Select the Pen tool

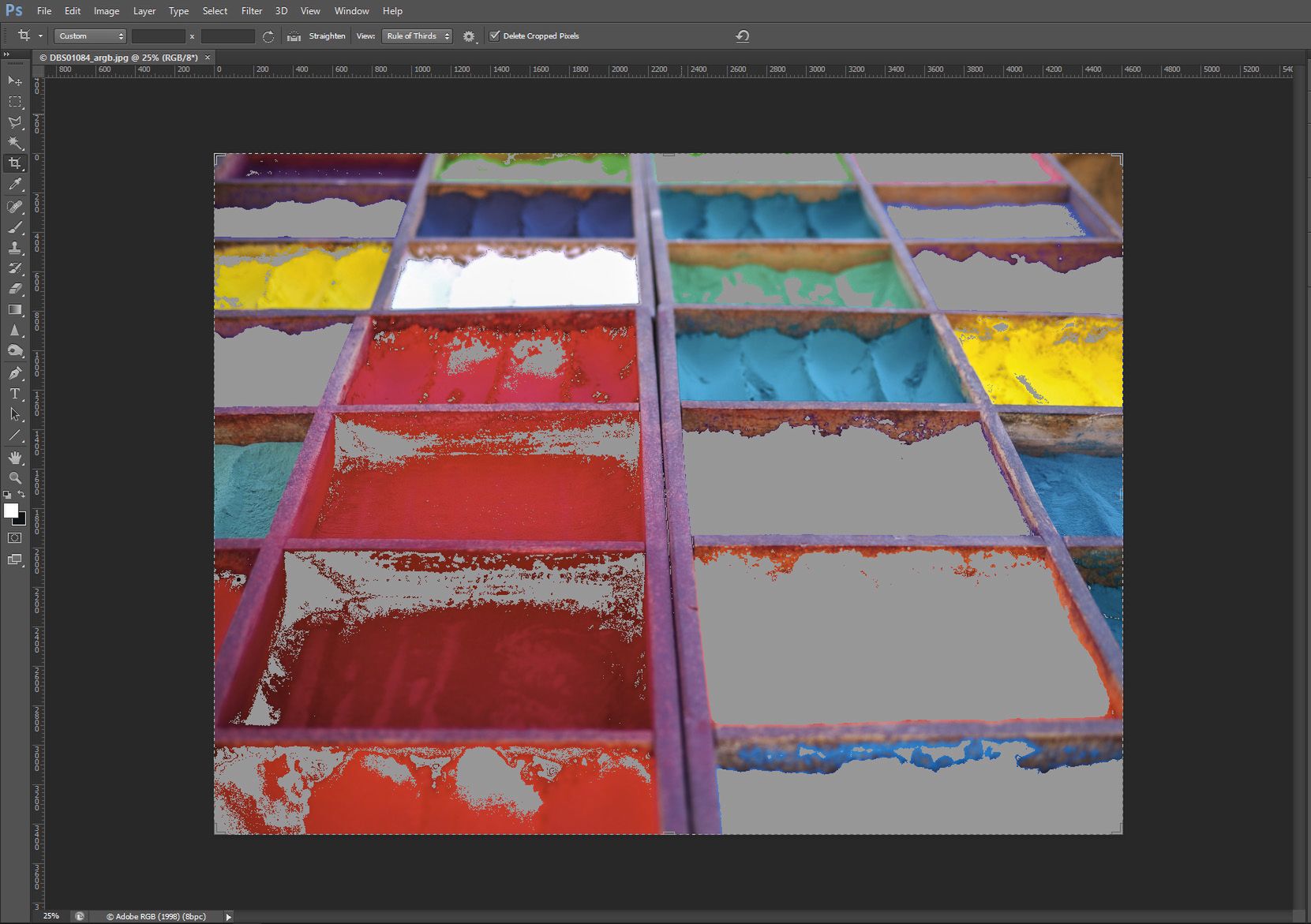click(x=15, y=372)
